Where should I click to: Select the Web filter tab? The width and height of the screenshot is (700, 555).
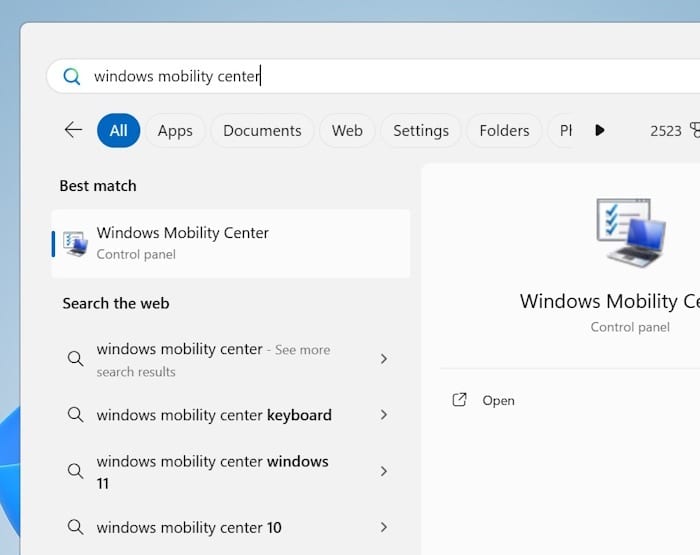347,130
